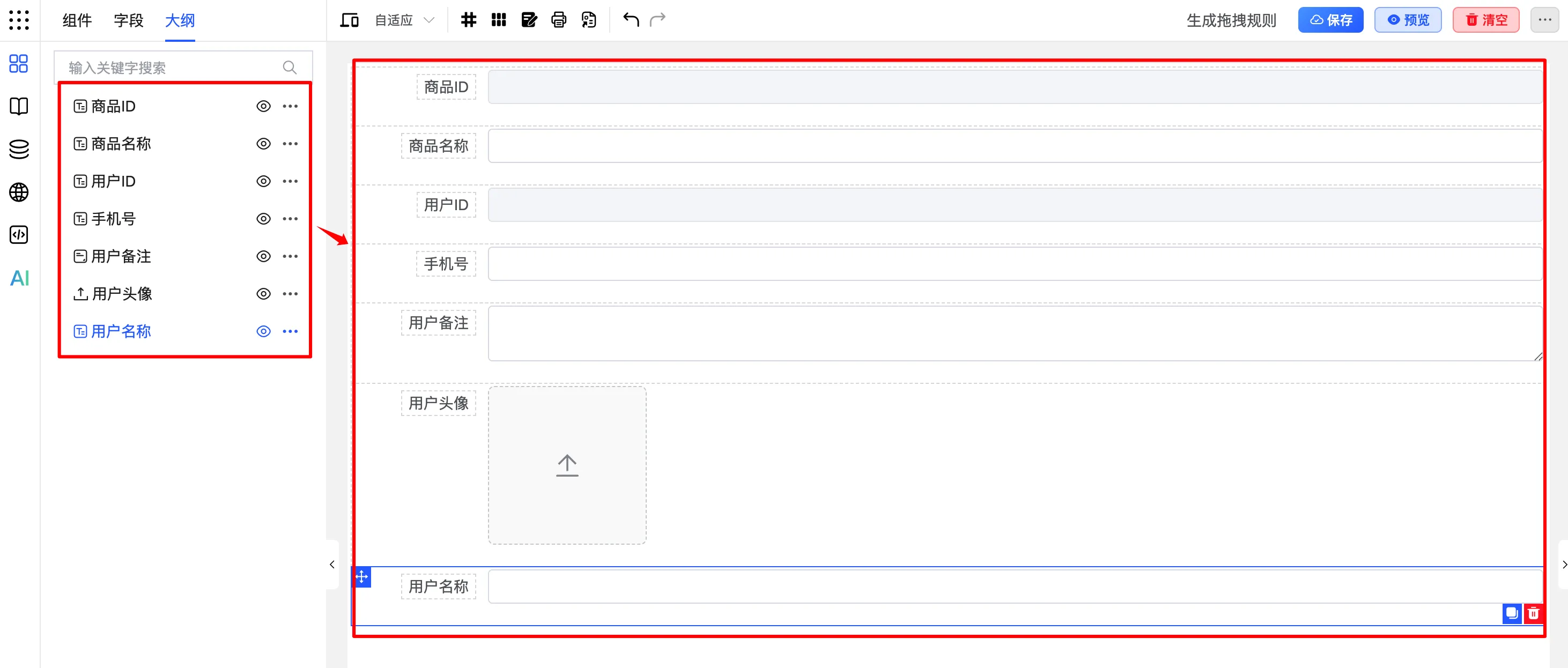Click the redo arrow in toolbar

(657, 20)
